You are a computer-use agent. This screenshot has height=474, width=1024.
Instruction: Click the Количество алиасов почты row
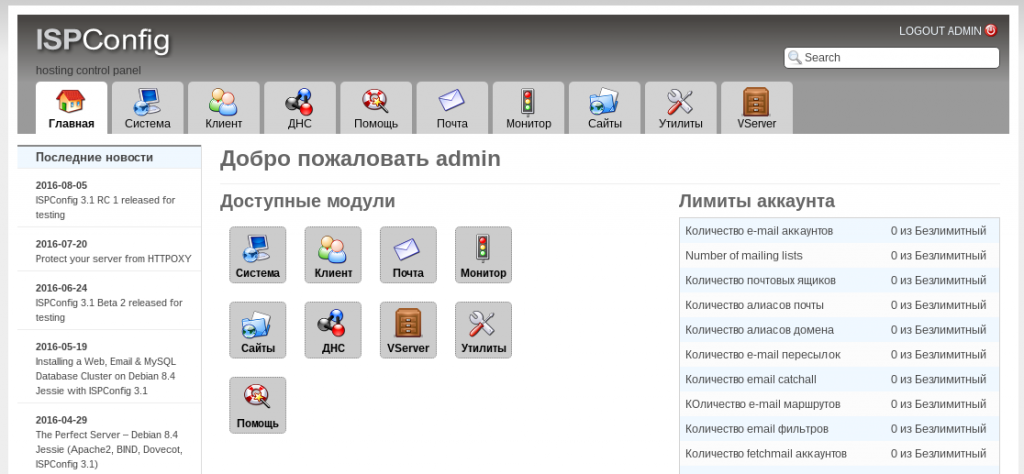pyautogui.click(x=839, y=305)
